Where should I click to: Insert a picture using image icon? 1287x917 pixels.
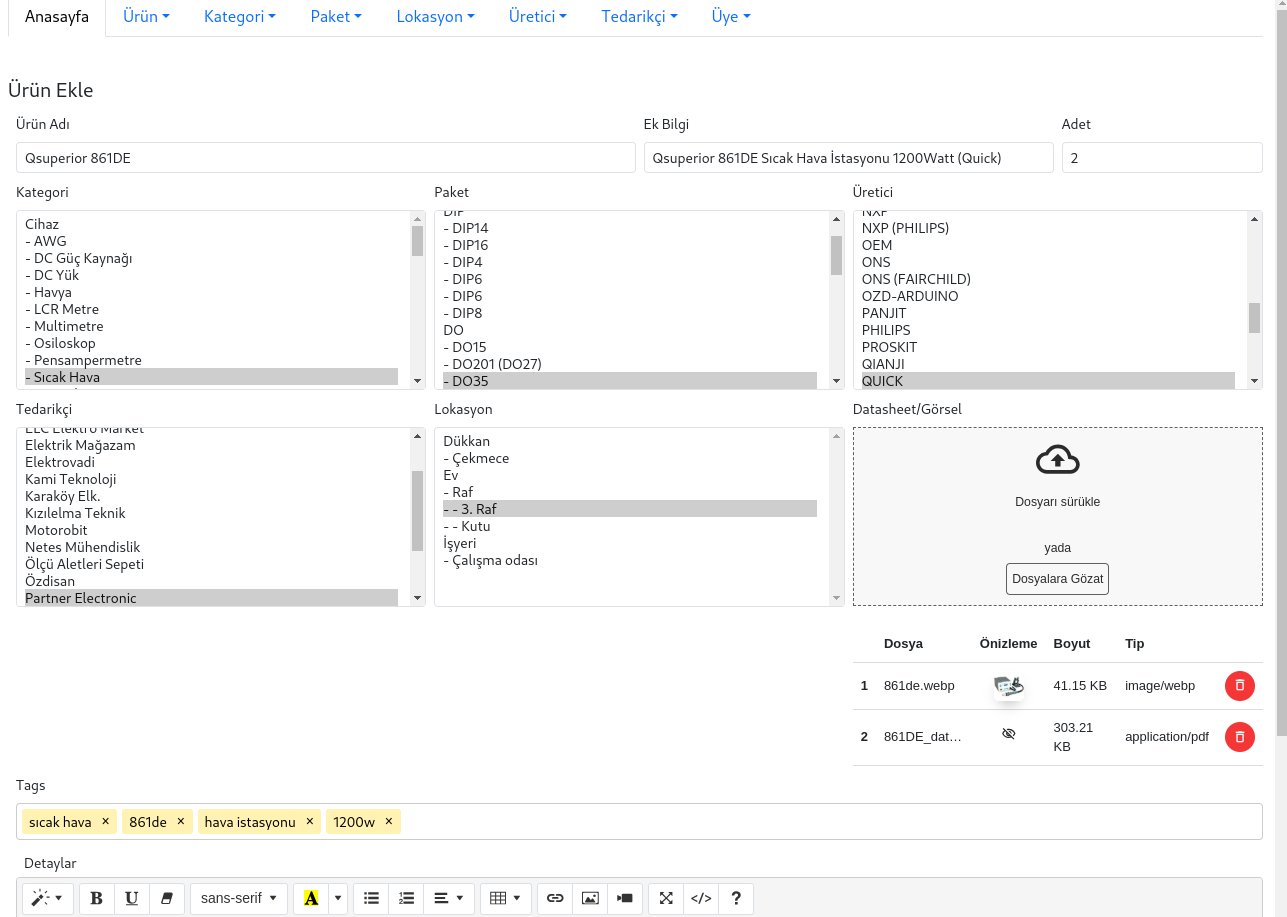(x=590, y=898)
